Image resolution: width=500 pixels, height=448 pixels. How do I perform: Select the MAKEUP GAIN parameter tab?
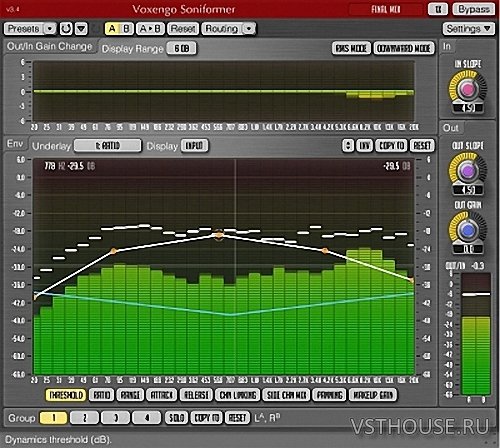373,395
